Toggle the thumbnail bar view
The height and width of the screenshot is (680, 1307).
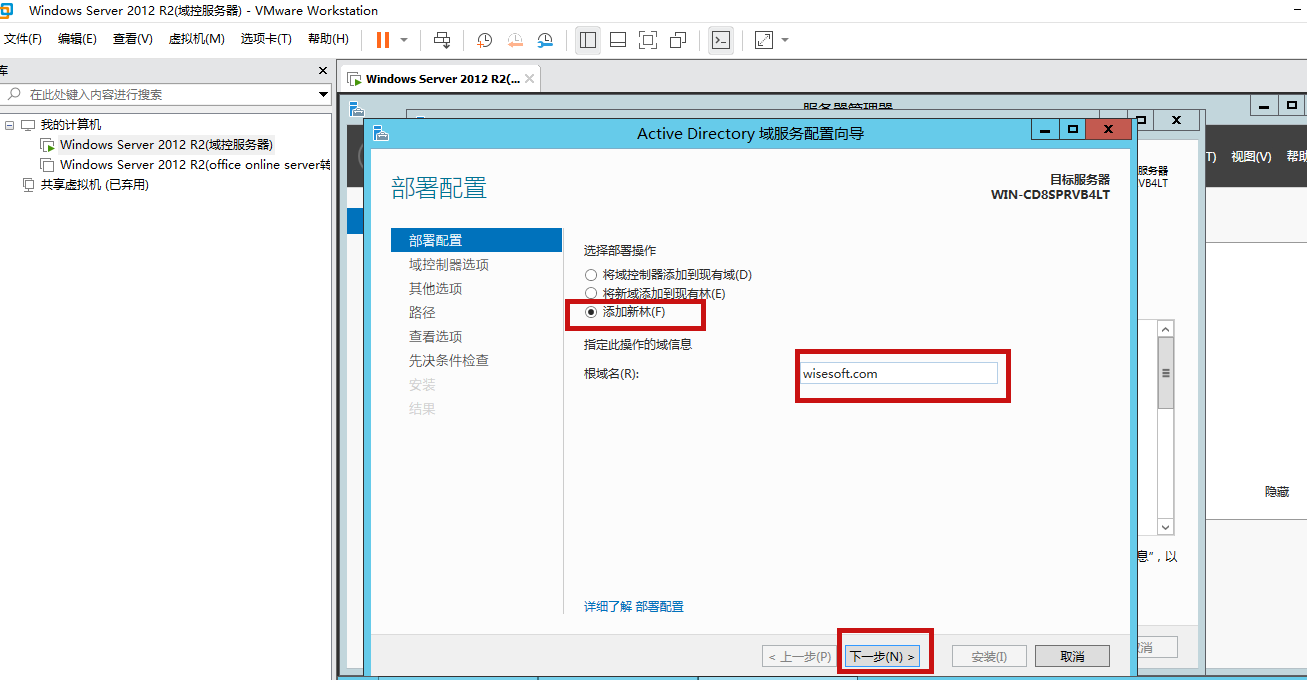coord(618,40)
